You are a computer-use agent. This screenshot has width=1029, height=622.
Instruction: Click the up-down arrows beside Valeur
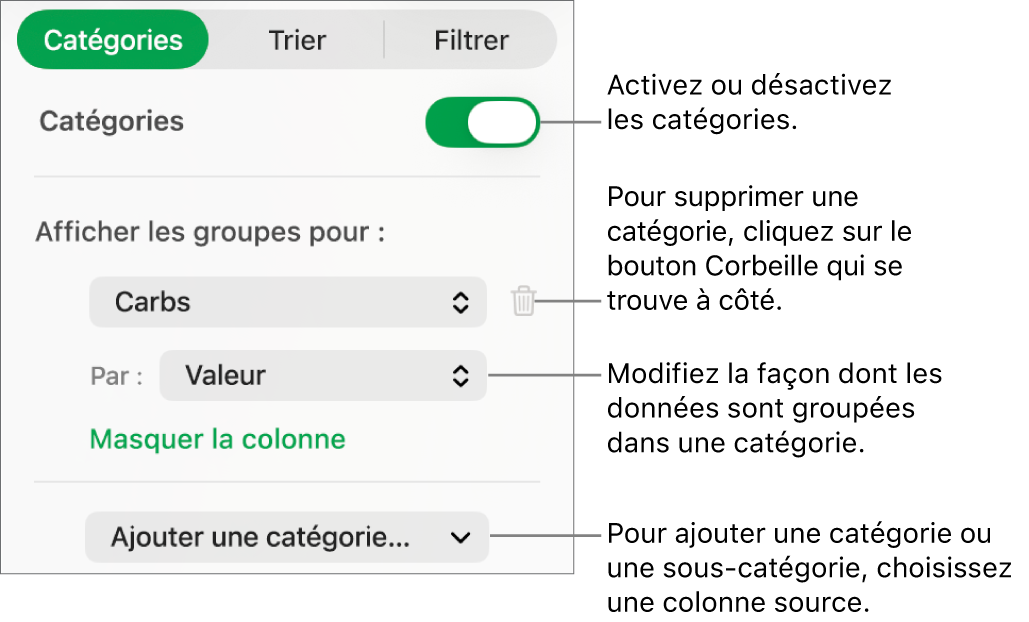pyautogui.click(x=461, y=376)
